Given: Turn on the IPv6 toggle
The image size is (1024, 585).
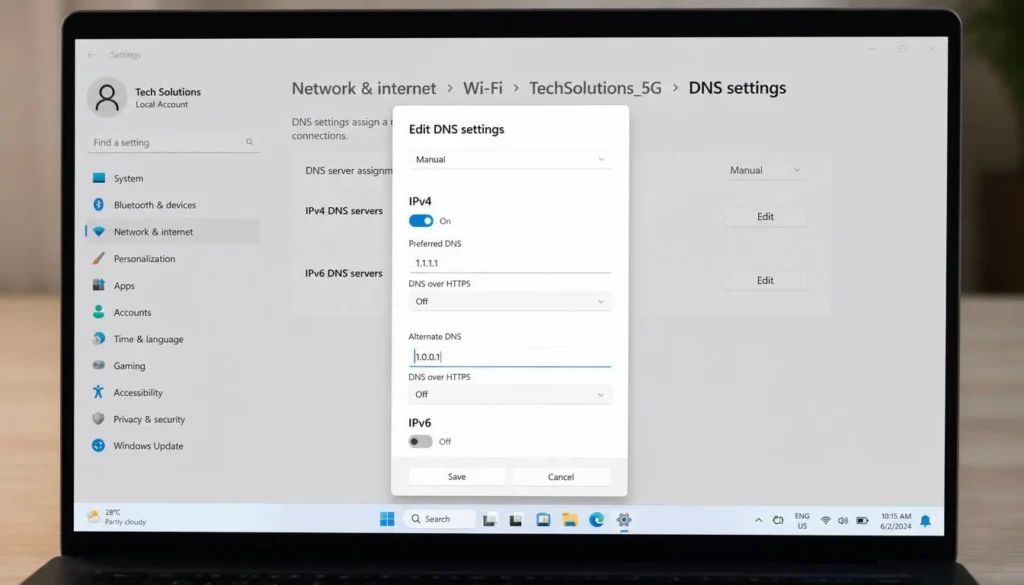Looking at the screenshot, I should tap(421, 441).
